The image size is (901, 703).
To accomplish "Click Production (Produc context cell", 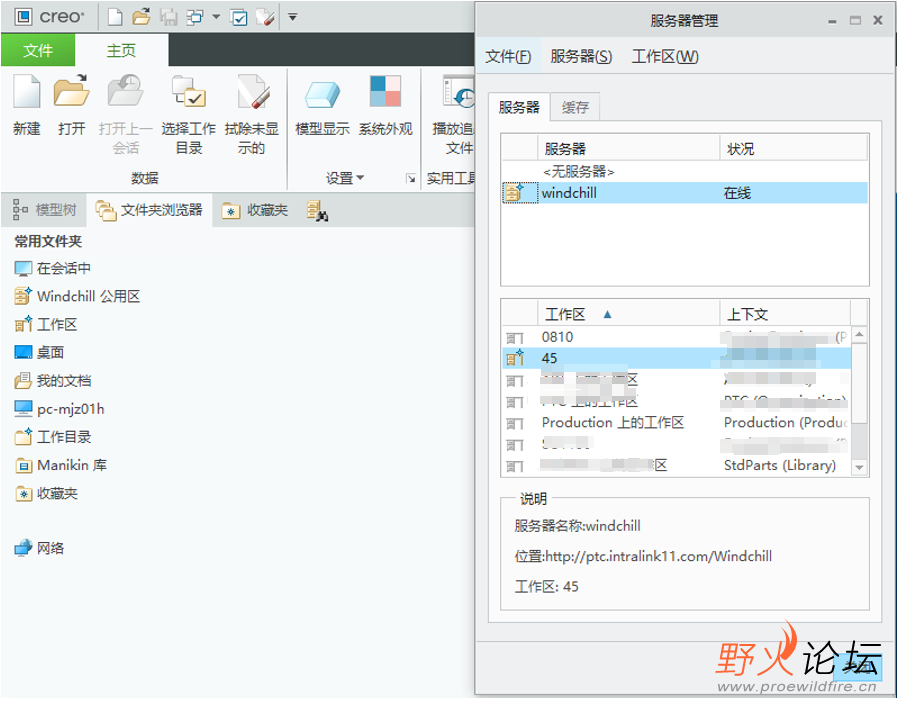I will point(786,423).
